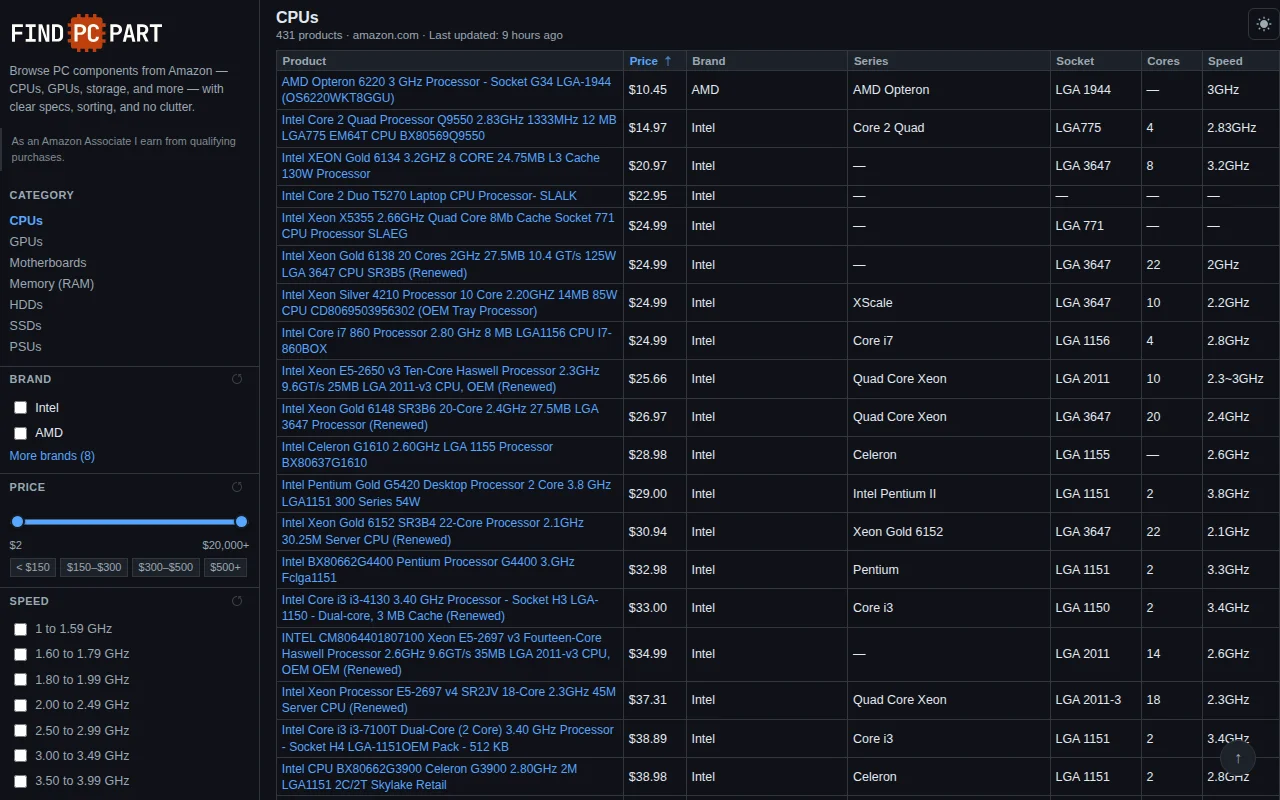This screenshot has height=800, width=1280.
Task: Sort by the Speed column header
Action: (1240, 61)
